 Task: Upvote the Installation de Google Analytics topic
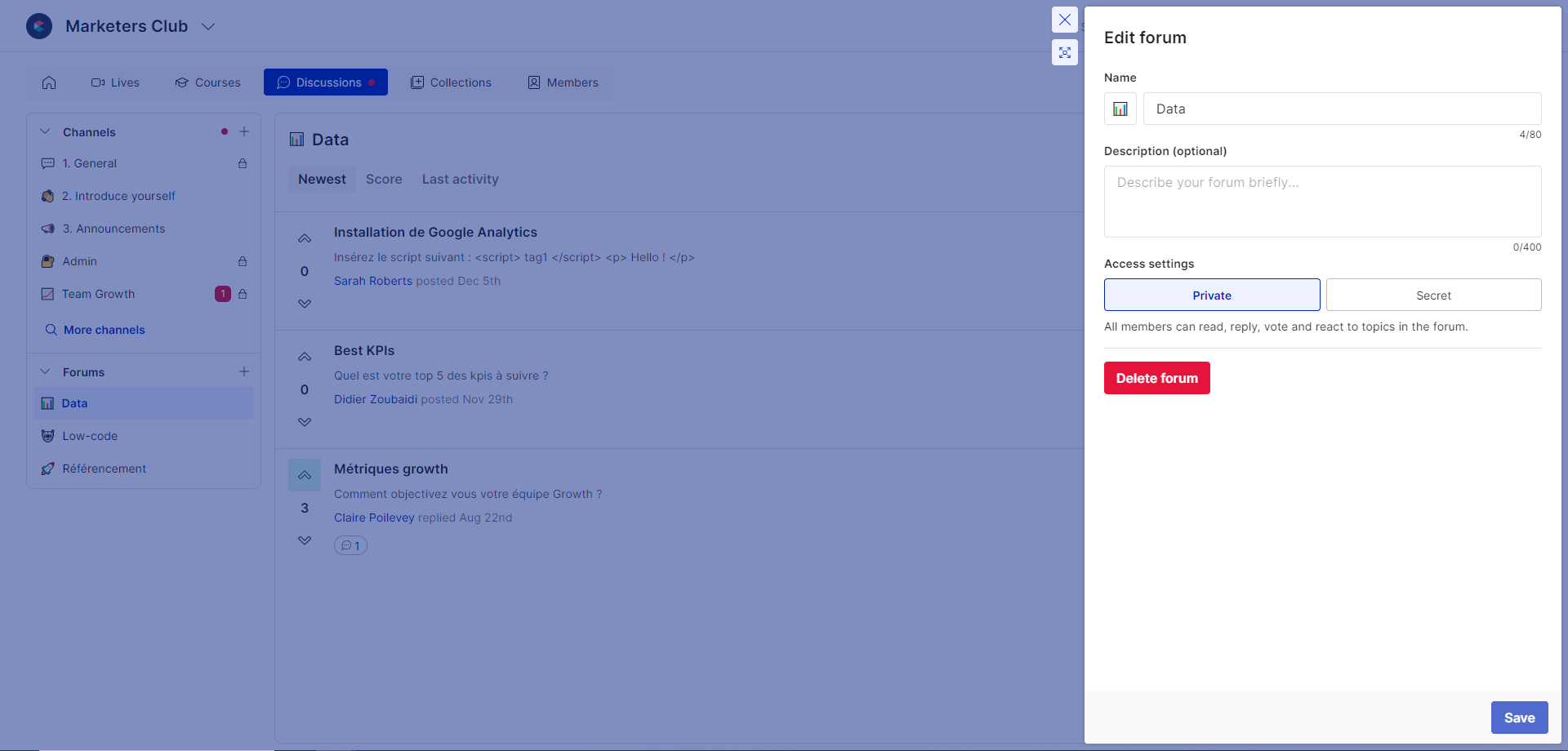tap(305, 239)
